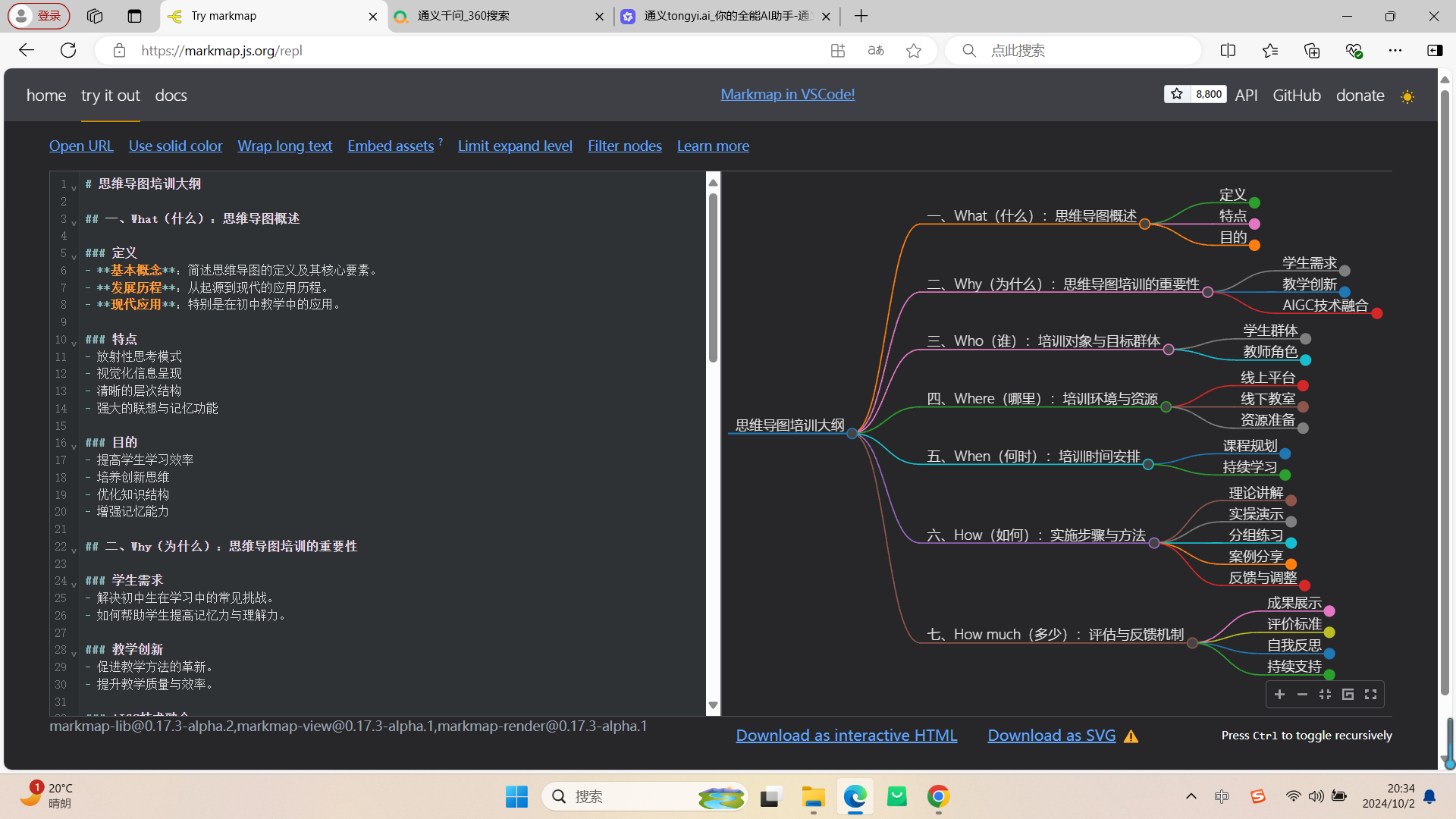
Task: Click 'Embed assets' dropdown option
Action: pyautogui.click(x=391, y=145)
